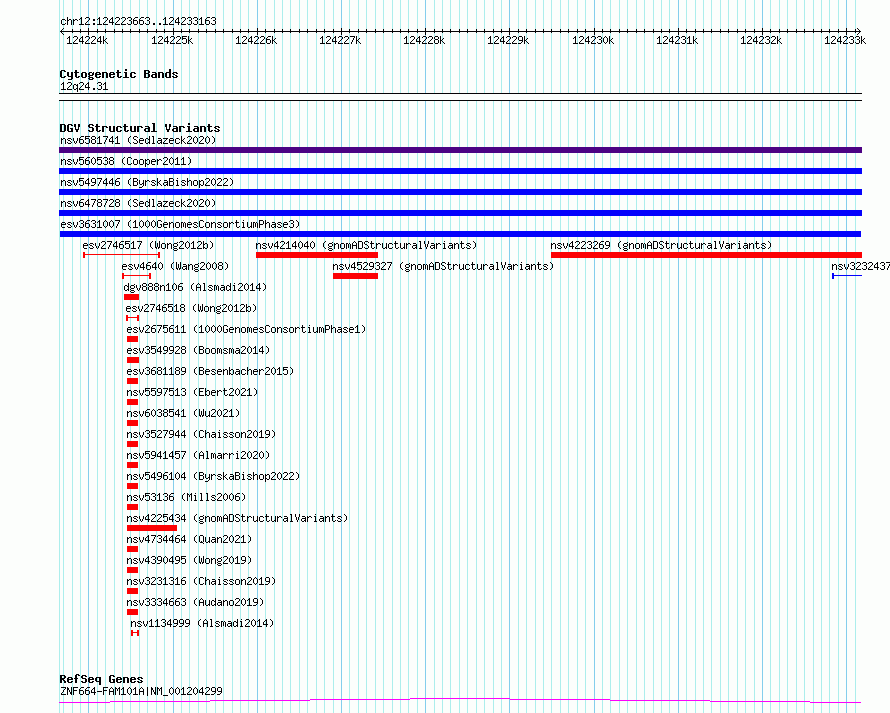Click the nsv6581741 (Sedlazeck2020) variant label
Screen dimensions: 890x713
pyautogui.click(x=138, y=140)
